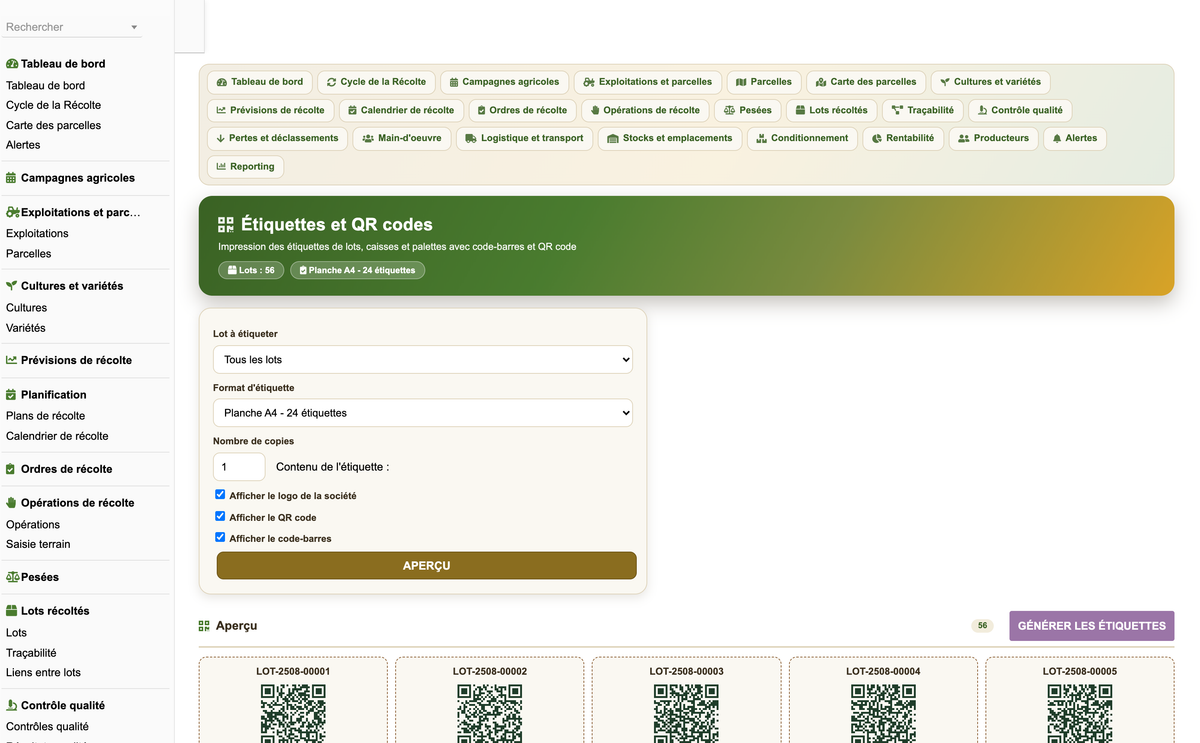Open Carte des parcelles sidebar link
Screen dimensions: 1200x743
[x=53, y=125]
